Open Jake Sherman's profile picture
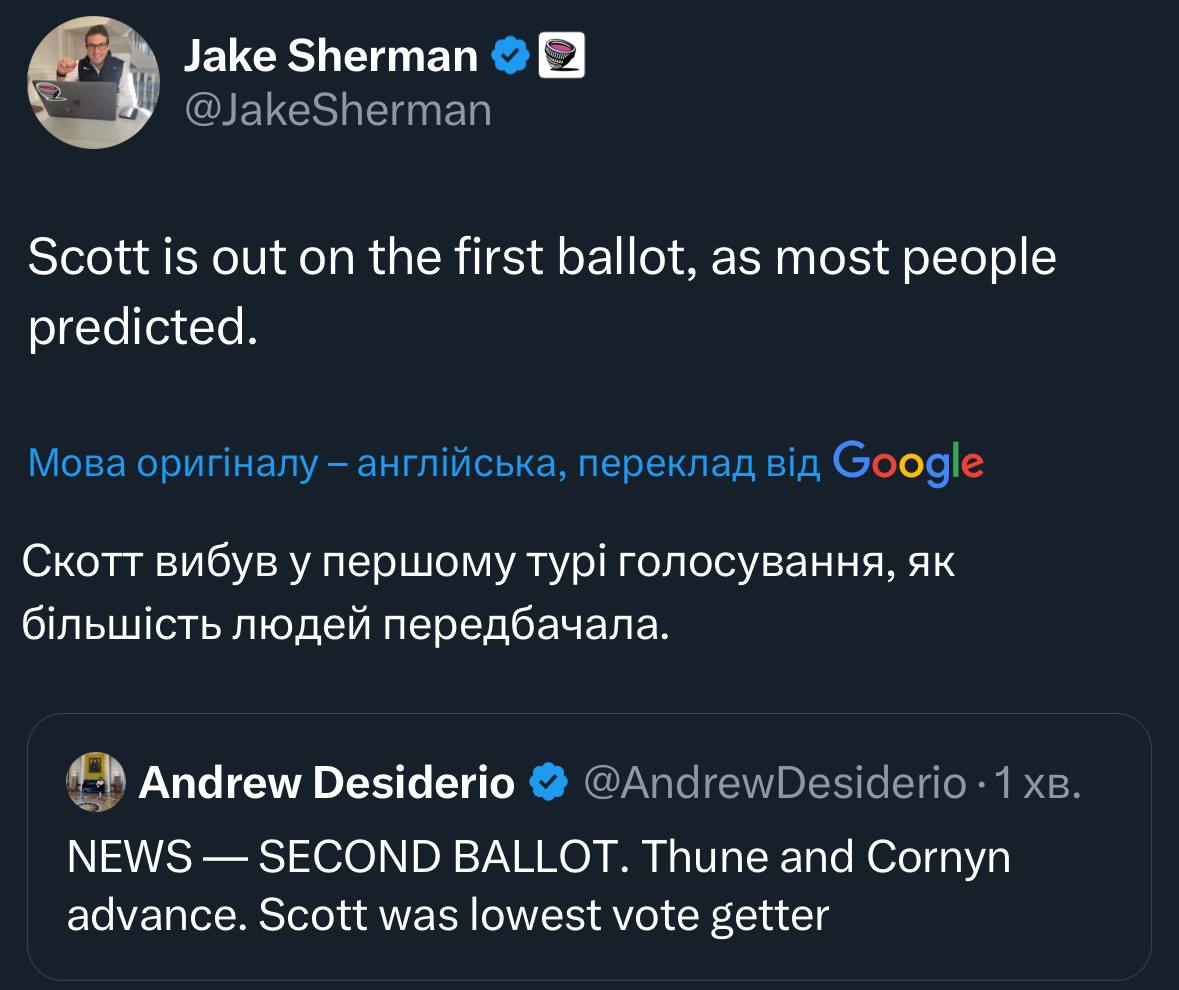Image resolution: width=1179 pixels, height=990 pixels. [x=93, y=82]
